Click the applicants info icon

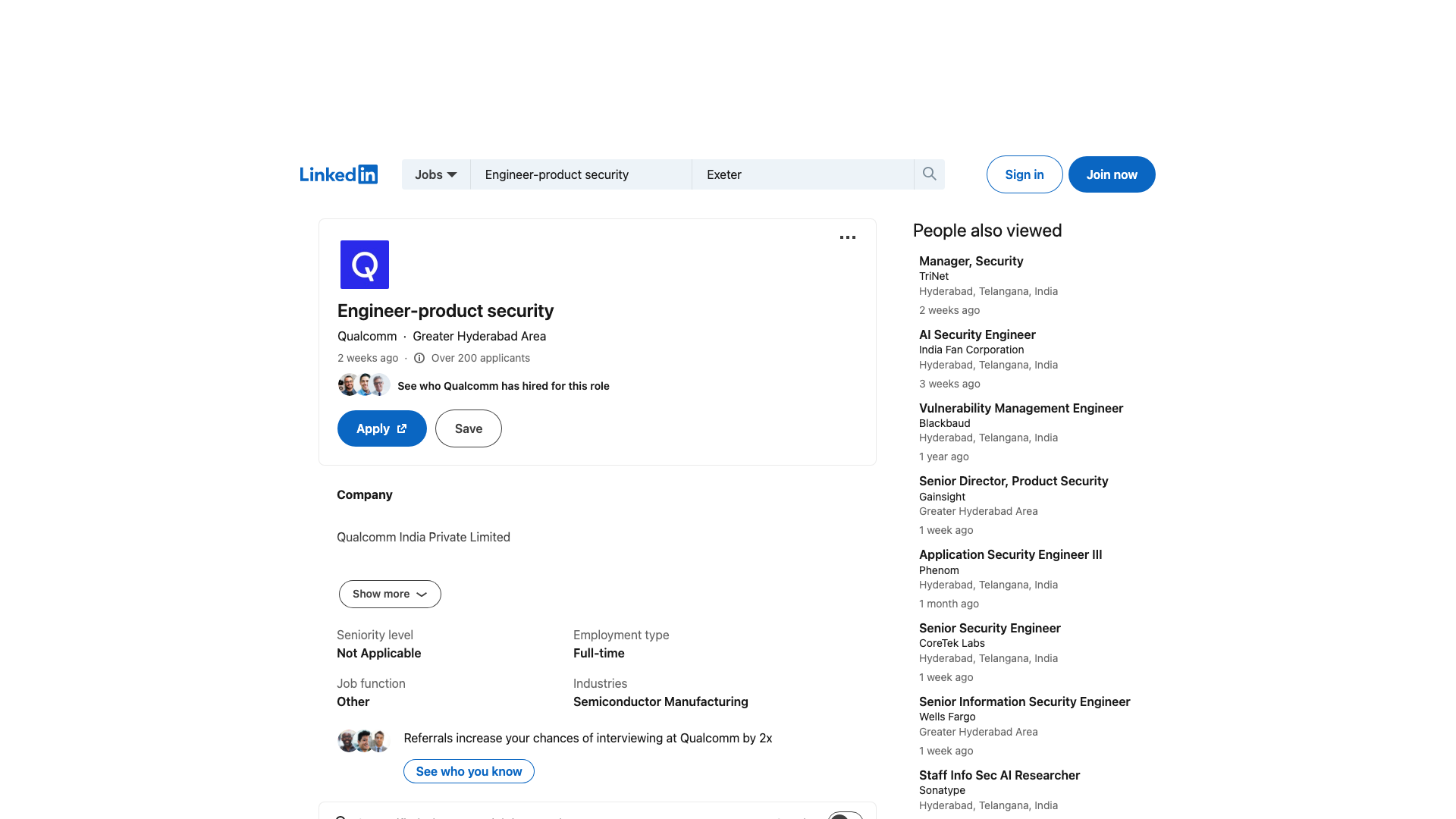419,358
